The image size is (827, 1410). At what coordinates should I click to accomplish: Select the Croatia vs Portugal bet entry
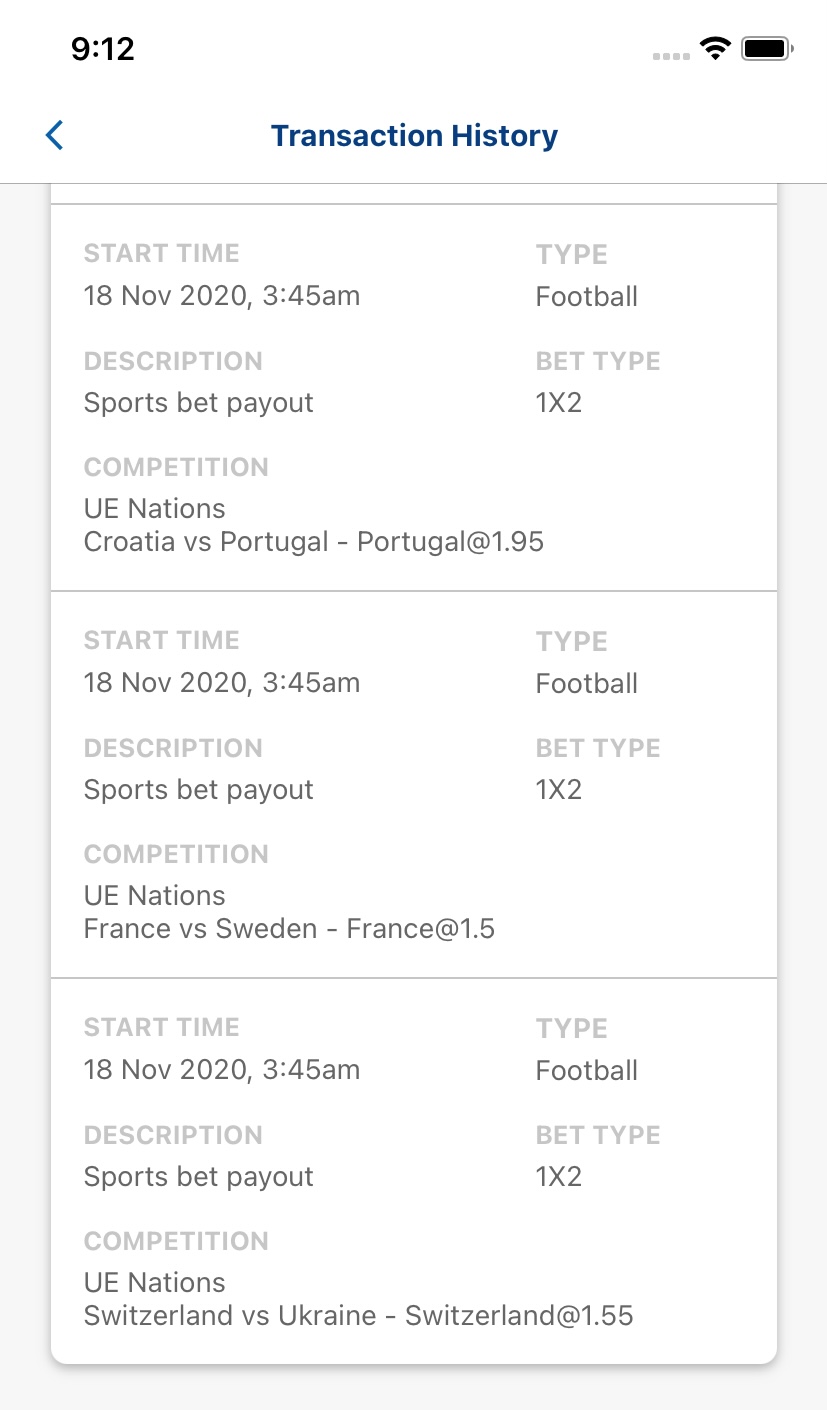tap(414, 398)
